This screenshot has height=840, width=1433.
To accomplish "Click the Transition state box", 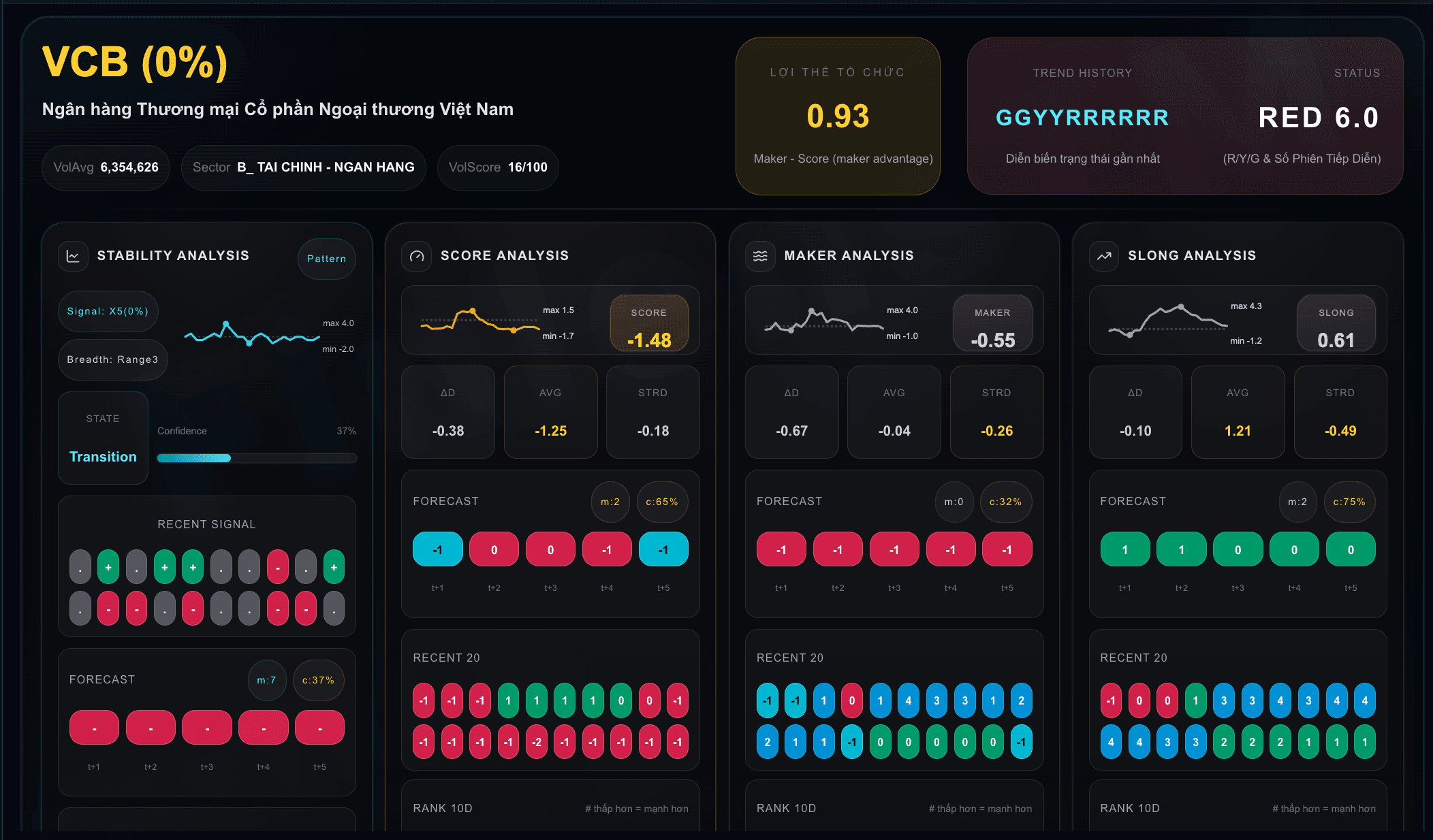I will (103, 438).
